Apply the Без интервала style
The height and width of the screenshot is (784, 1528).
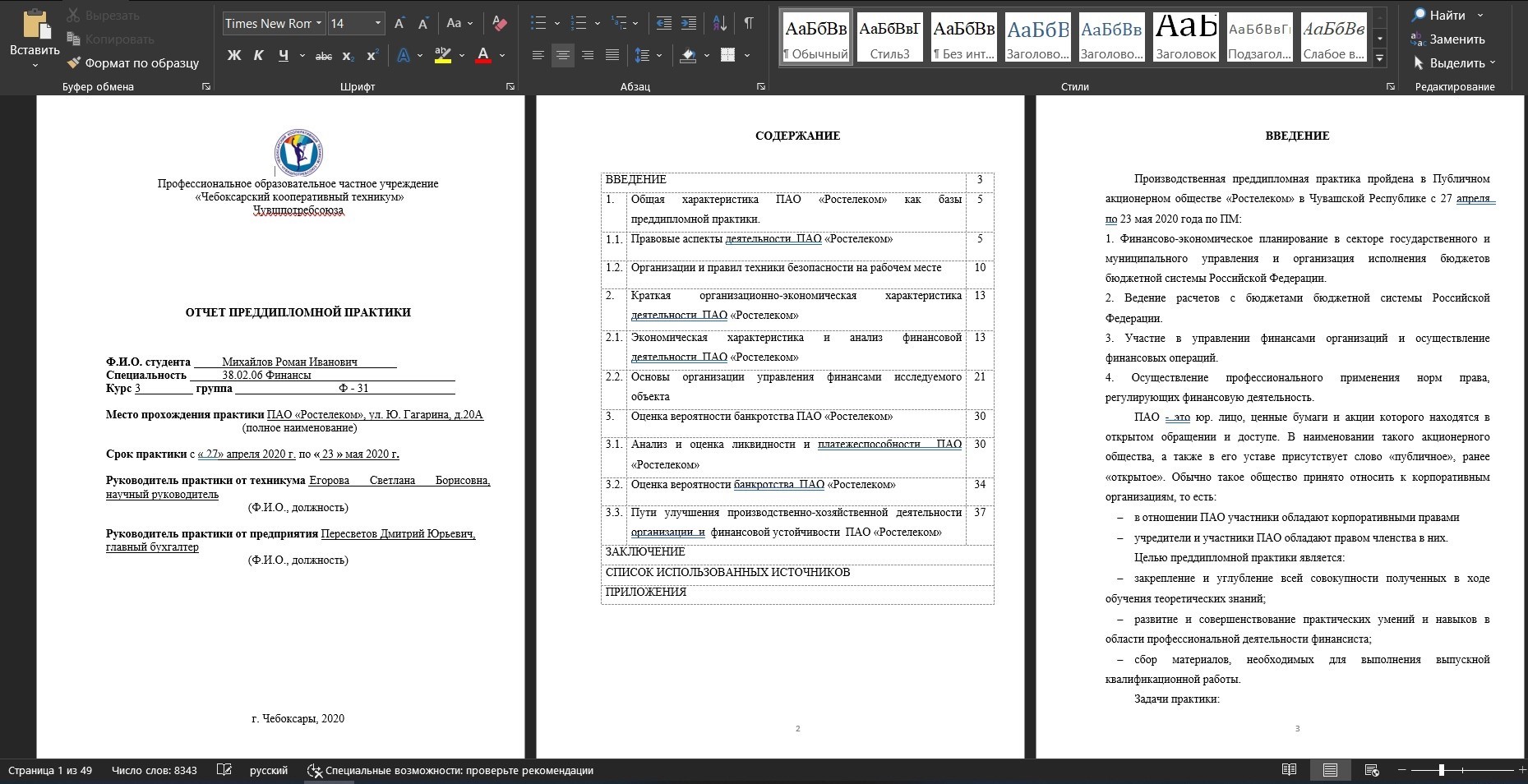963,37
